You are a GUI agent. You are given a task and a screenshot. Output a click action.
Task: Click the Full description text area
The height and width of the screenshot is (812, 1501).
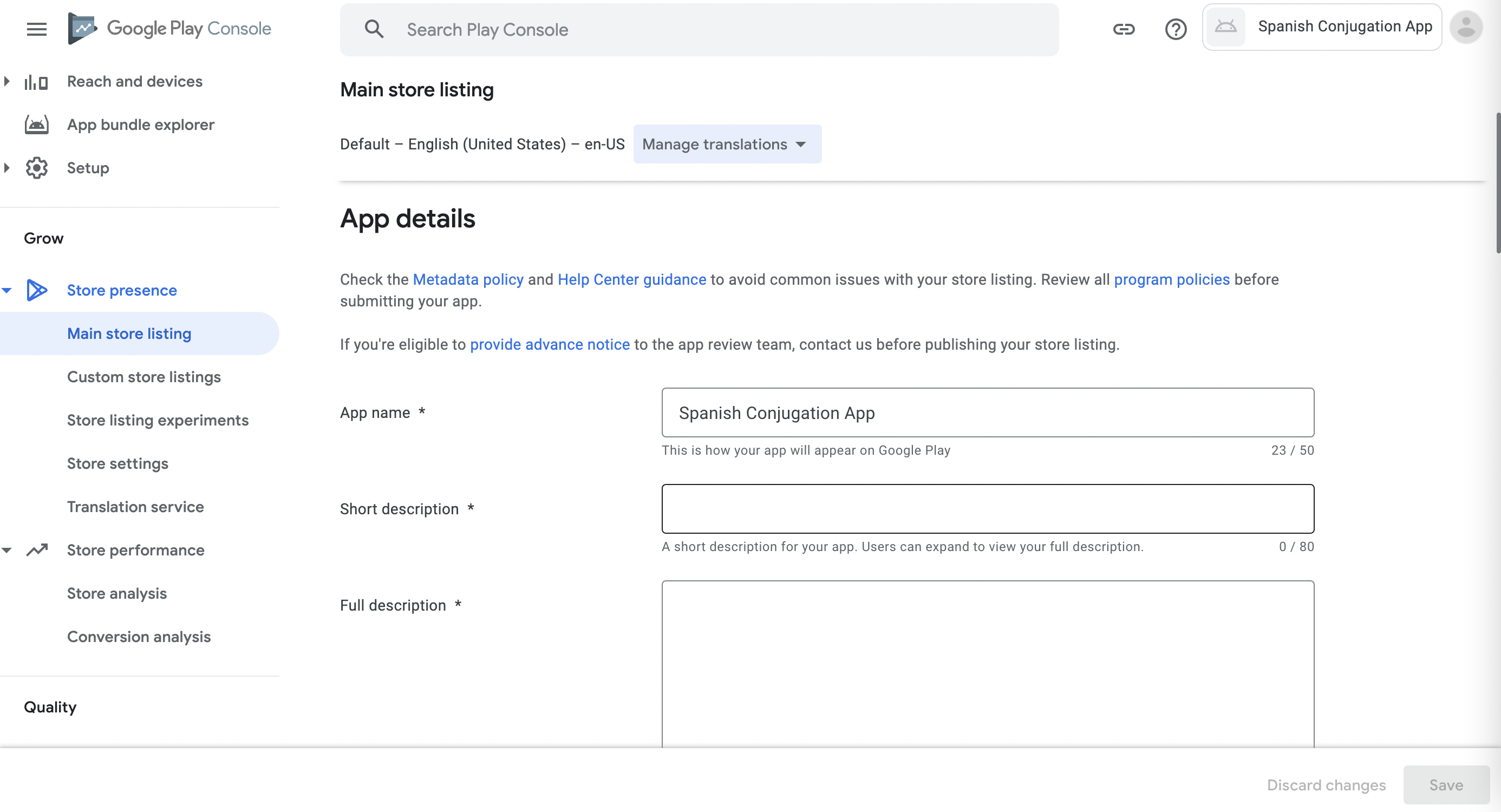pos(988,664)
